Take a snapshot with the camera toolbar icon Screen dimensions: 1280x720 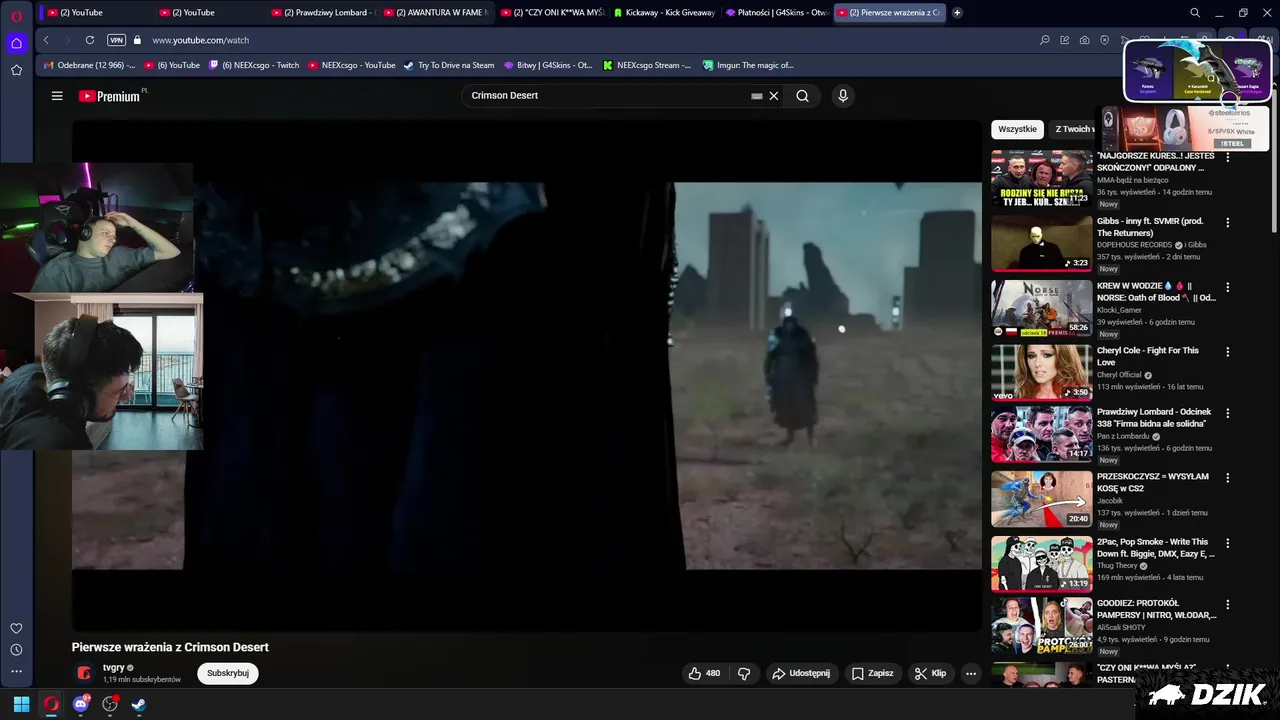1085,40
